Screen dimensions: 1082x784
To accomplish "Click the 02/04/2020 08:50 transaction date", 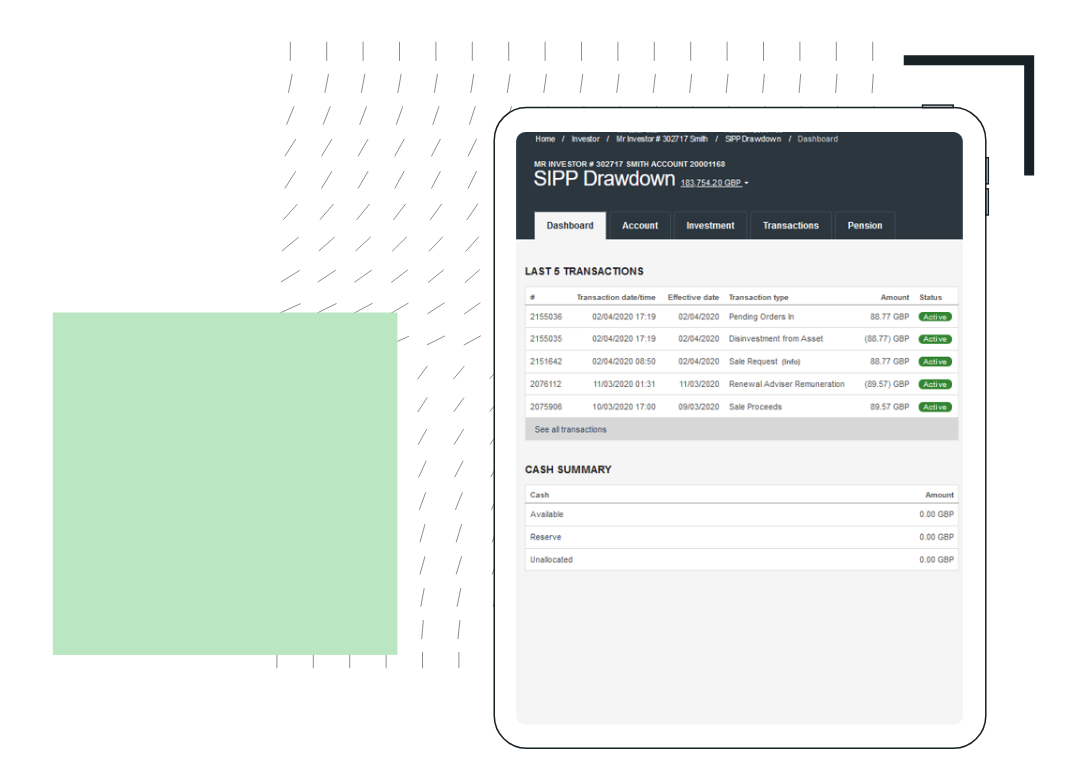I will pyautogui.click(x=624, y=362).
